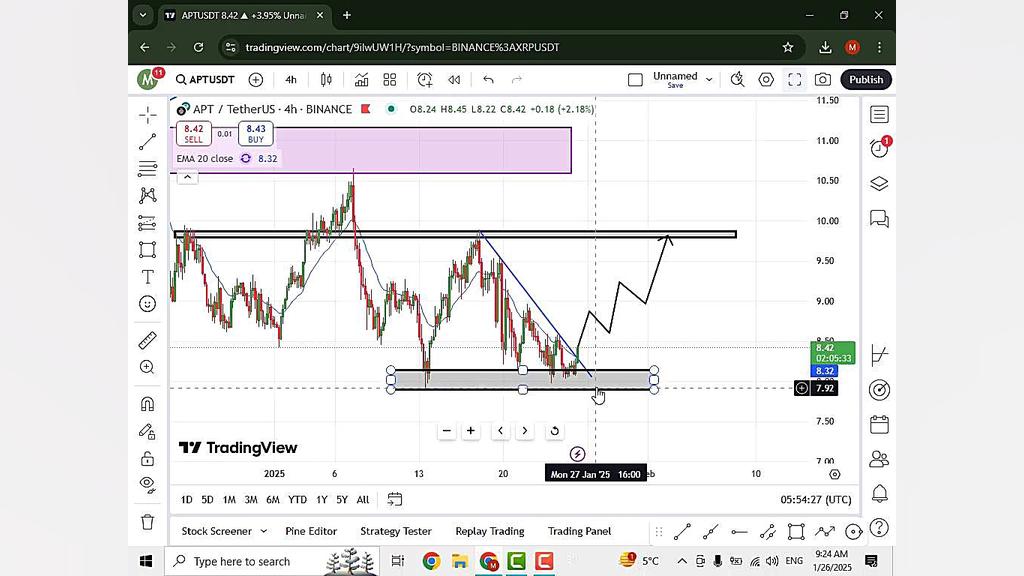
Task: Click the 8.43 BUY button
Action: pos(256,133)
